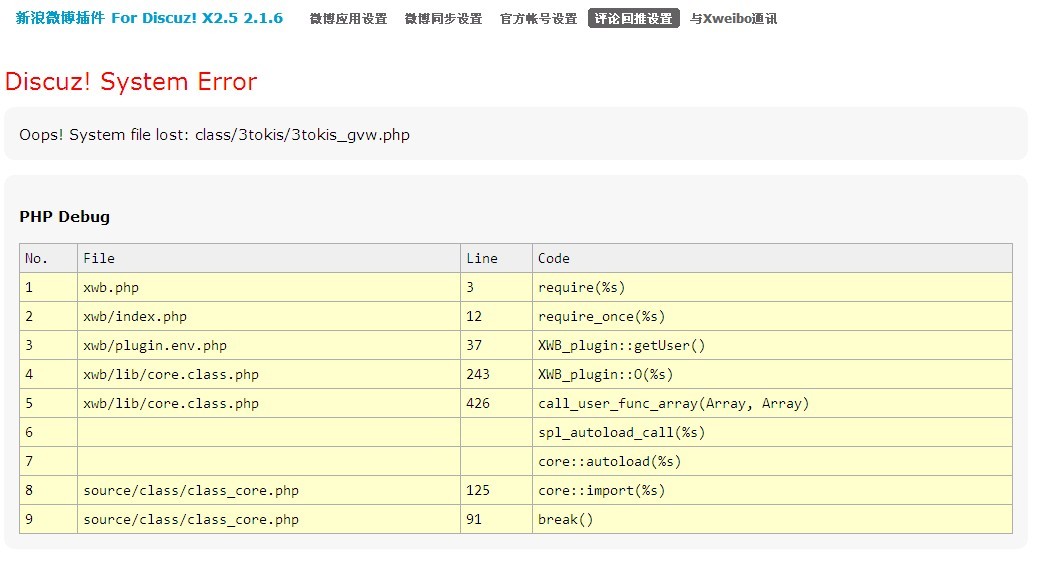1056x563 pixels.
Task: Click the 'Line' column header
Action: (x=496, y=259)
